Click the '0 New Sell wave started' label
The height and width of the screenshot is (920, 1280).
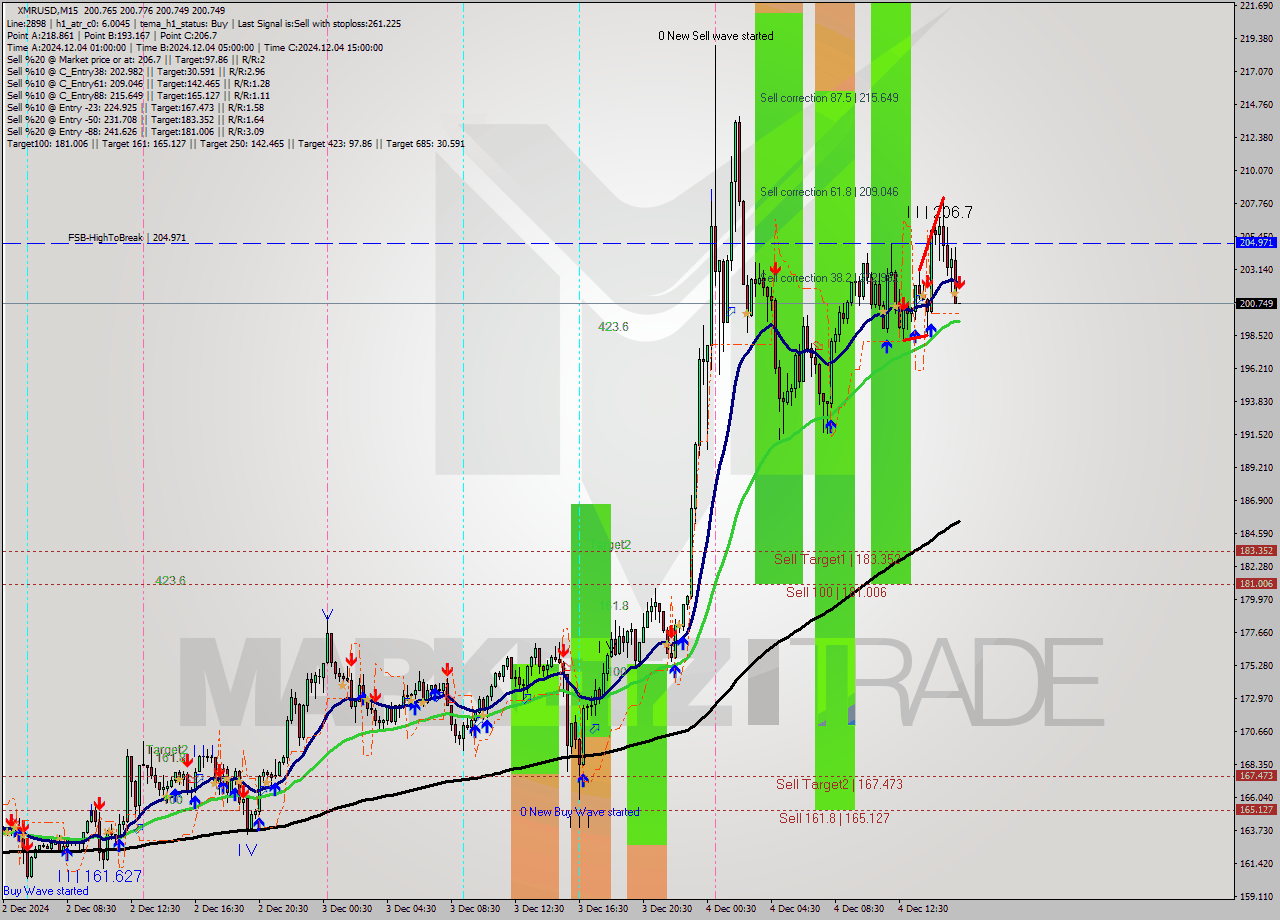coord(715,36)
